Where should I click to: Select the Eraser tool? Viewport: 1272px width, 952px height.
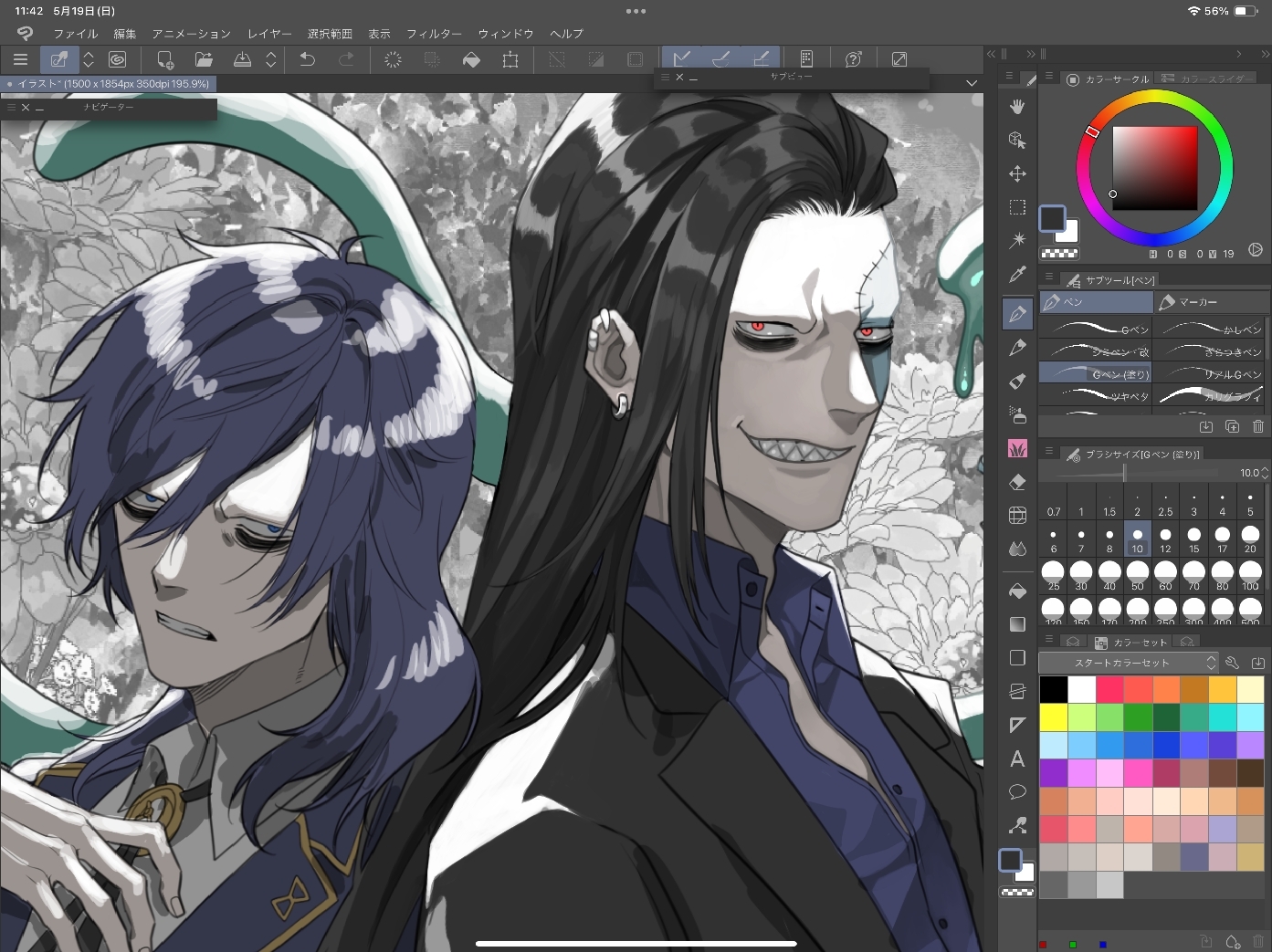pyautogui.click(x=1017, y=482)
